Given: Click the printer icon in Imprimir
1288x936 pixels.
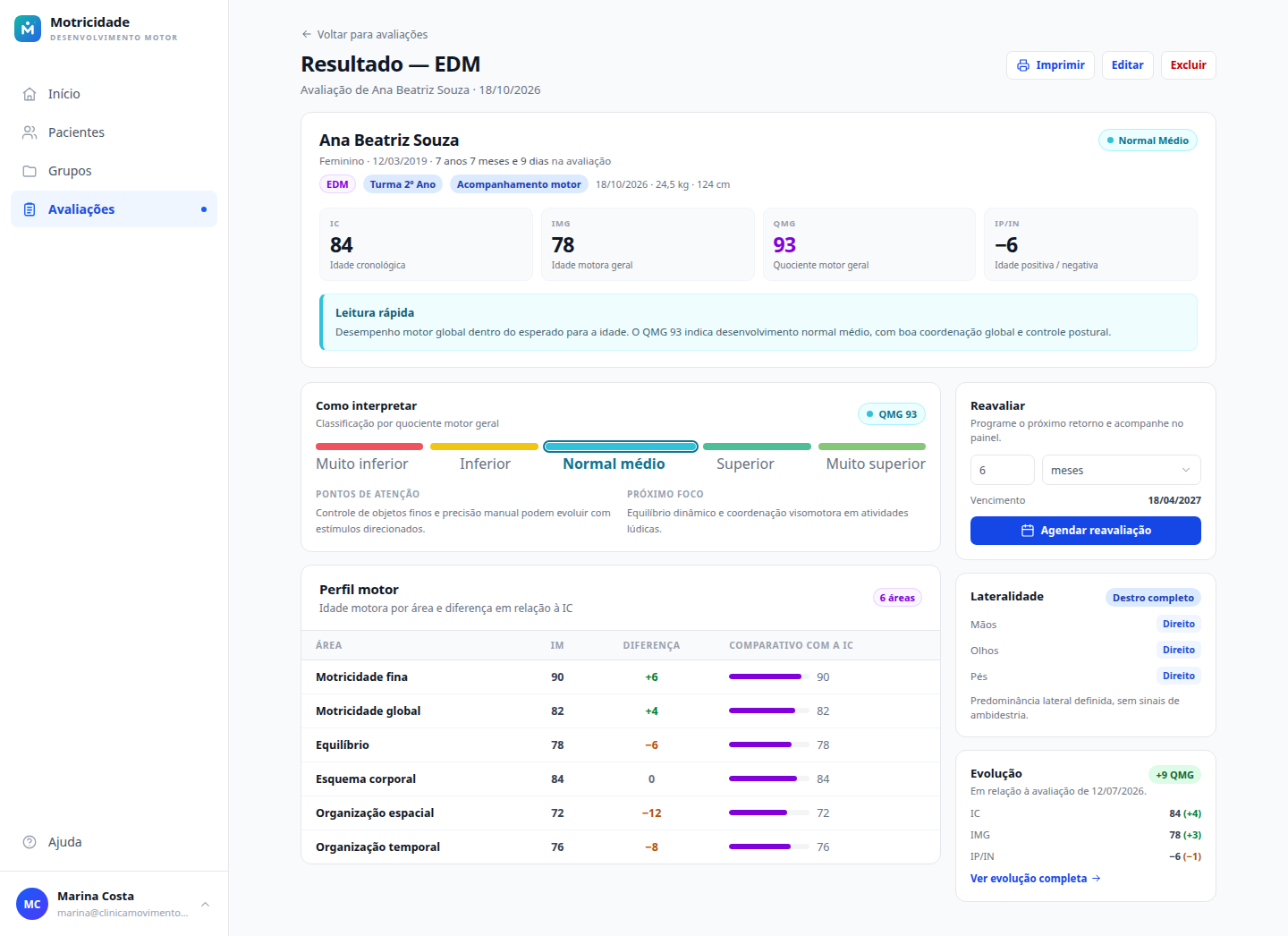Looking at the screenshot, I should click(1023, 65).
